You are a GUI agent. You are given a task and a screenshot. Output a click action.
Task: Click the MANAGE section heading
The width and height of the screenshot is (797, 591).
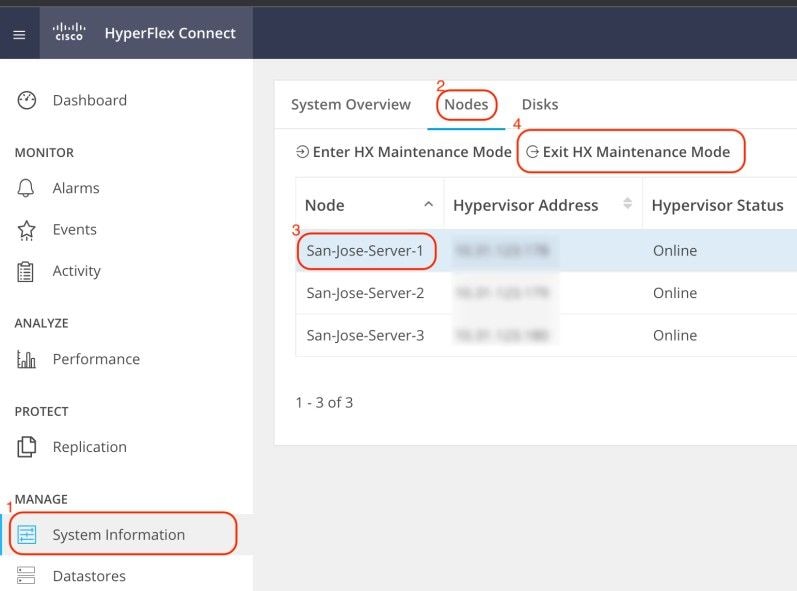point(41,500)
